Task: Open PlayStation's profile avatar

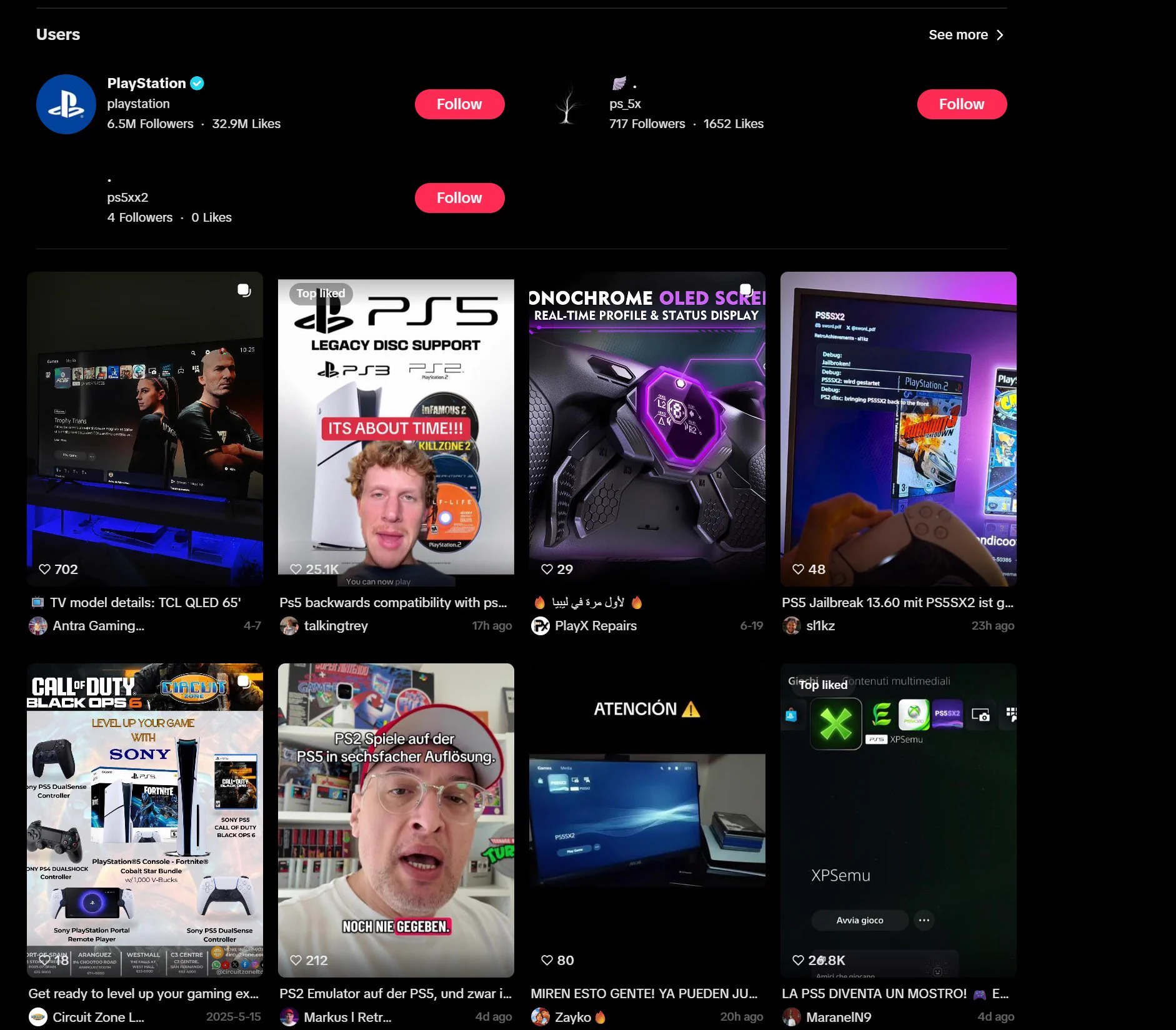Action: click(66, 104)
